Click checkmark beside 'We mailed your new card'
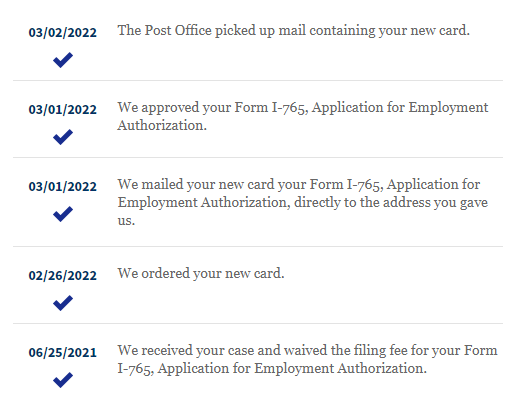The height and width of the screenshot is (395, 518). (x=63, y=214)
